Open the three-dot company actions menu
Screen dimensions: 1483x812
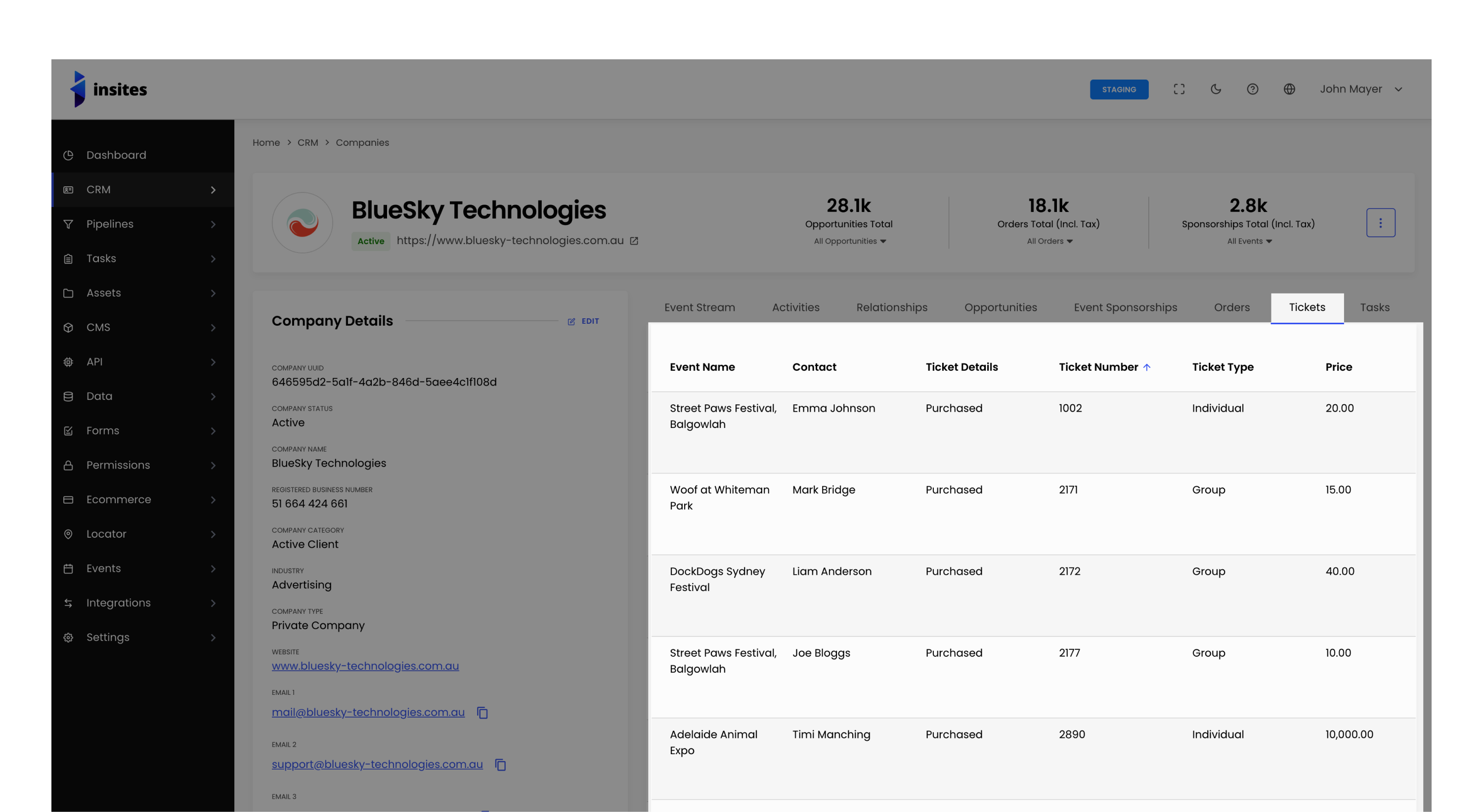[x=1380, y=223]
